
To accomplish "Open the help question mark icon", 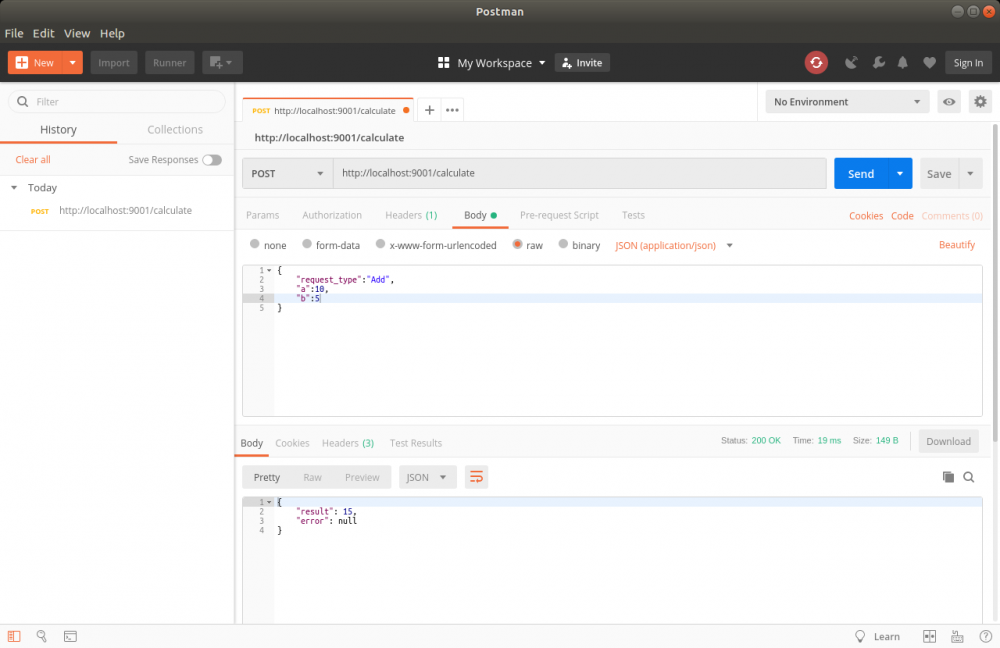I will 985,636.
